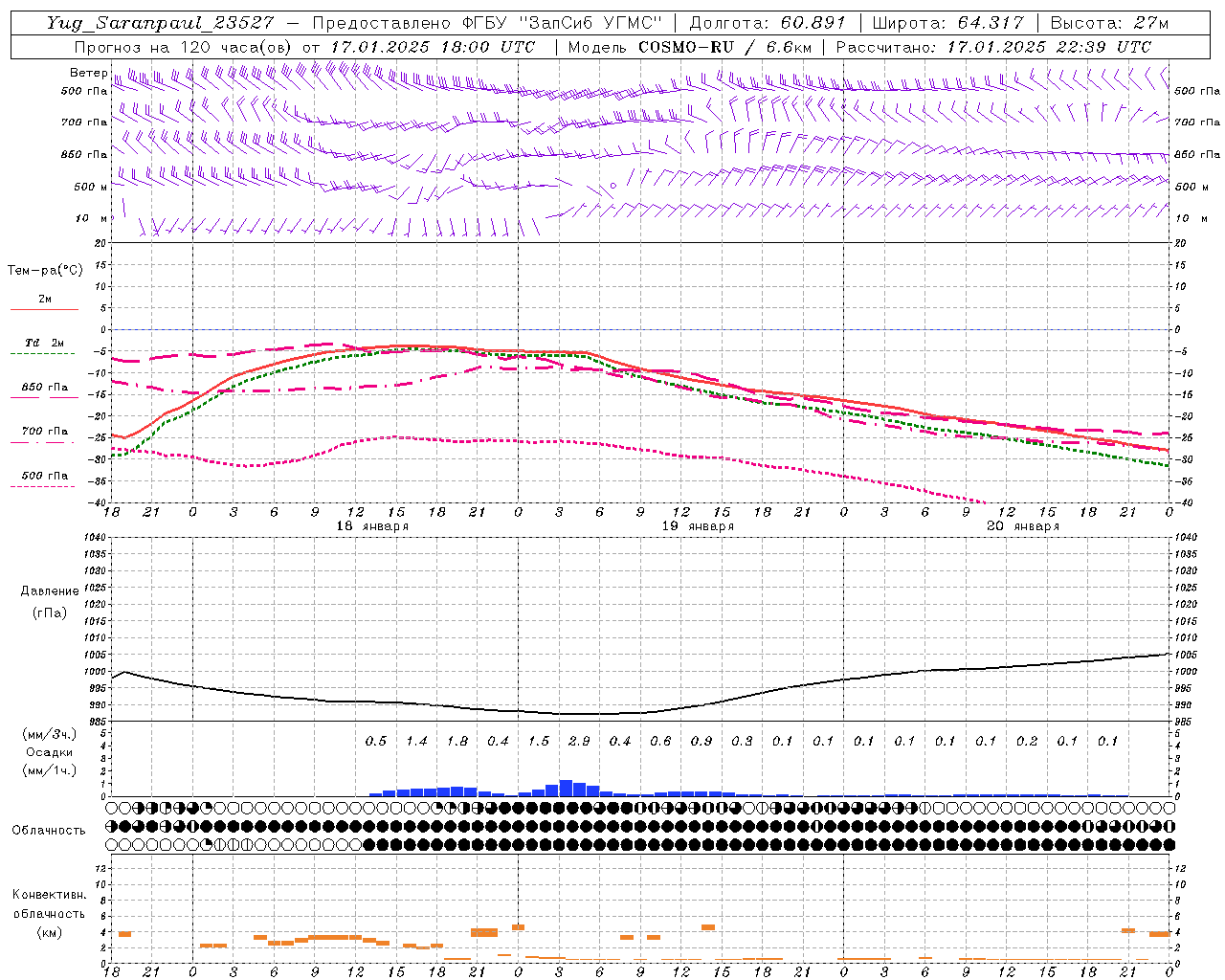
Task: Click the Широта: 64.317 header field
Action: (948, 23)
